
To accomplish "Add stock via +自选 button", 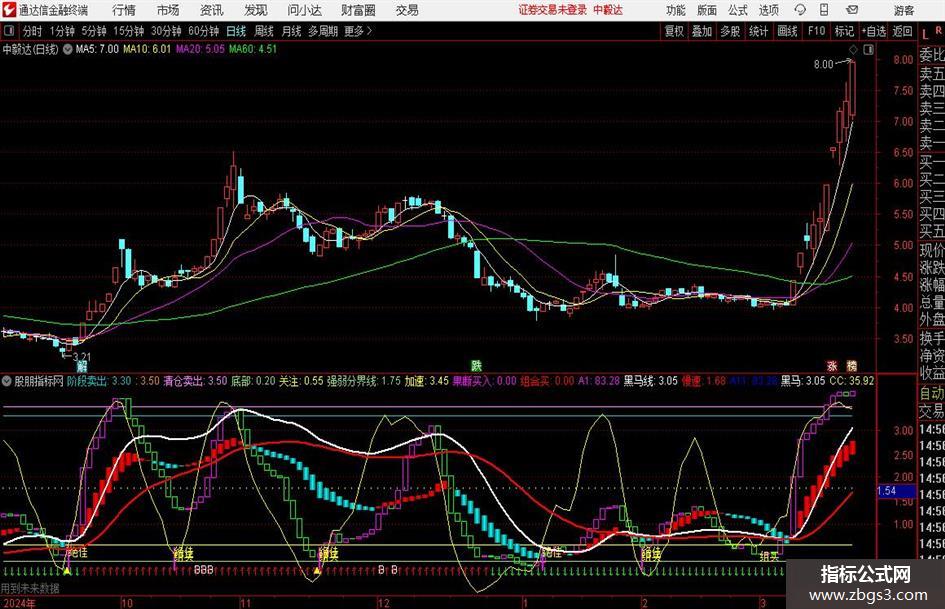I will (x=874, y=31).
